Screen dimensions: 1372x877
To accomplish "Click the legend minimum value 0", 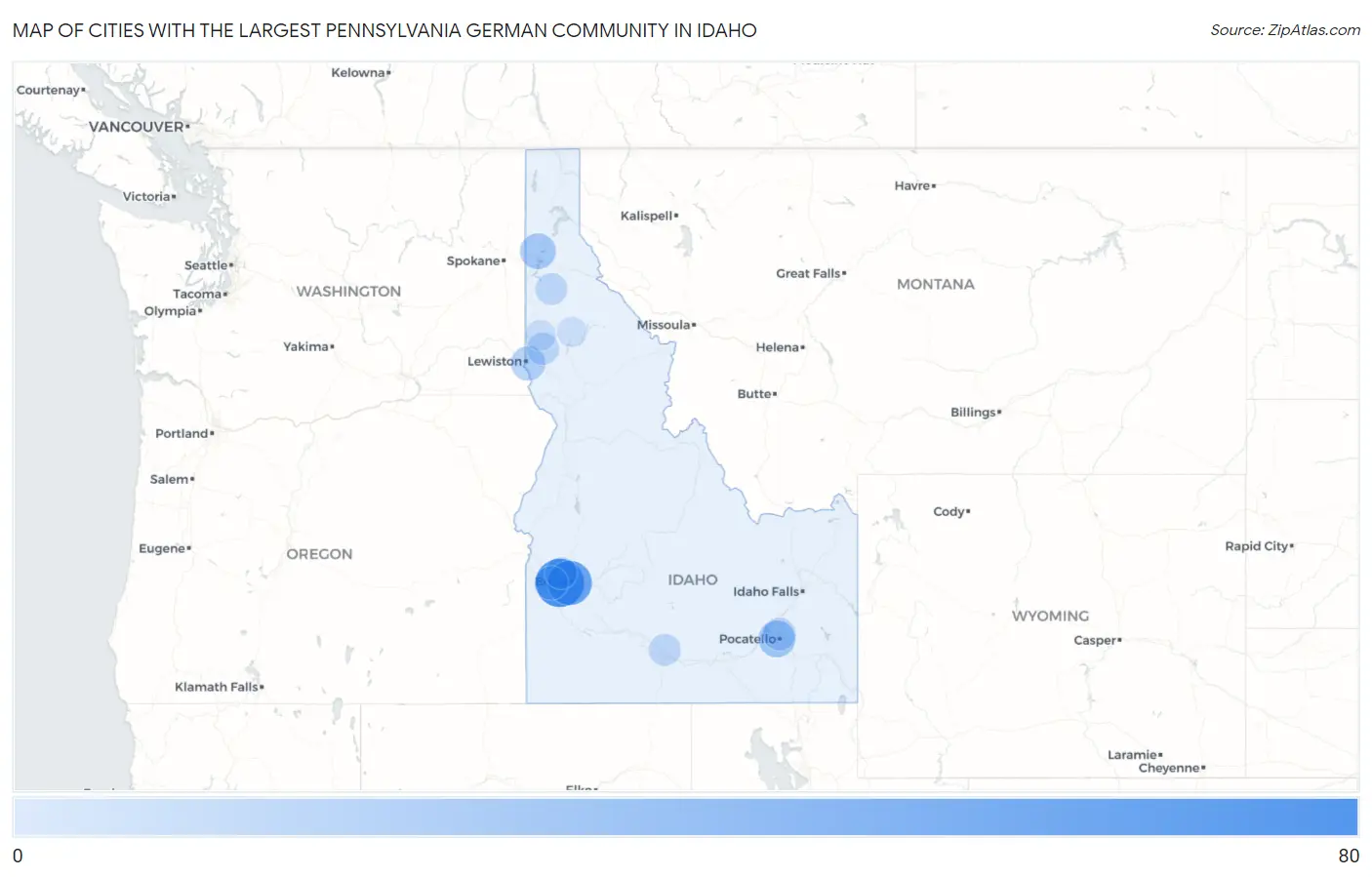I will pos(18,856).
